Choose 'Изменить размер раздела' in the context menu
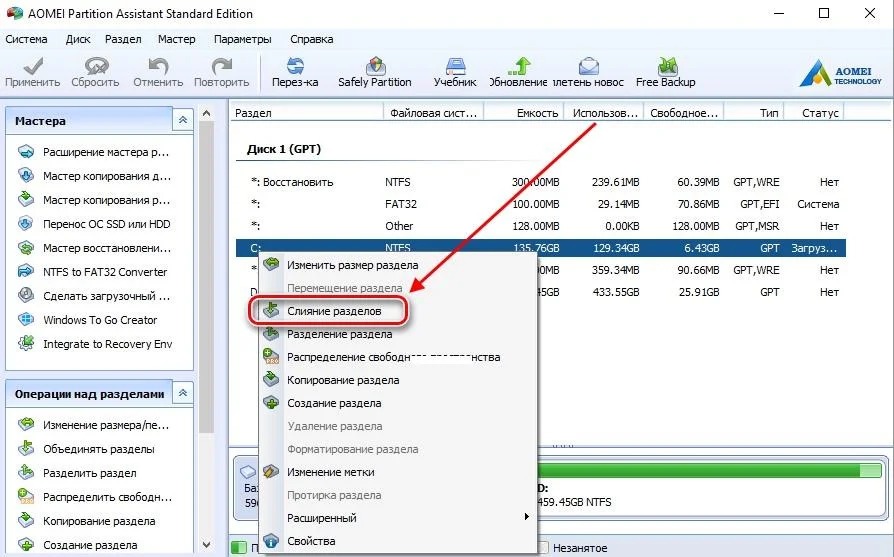 click(x=398, y=265)
